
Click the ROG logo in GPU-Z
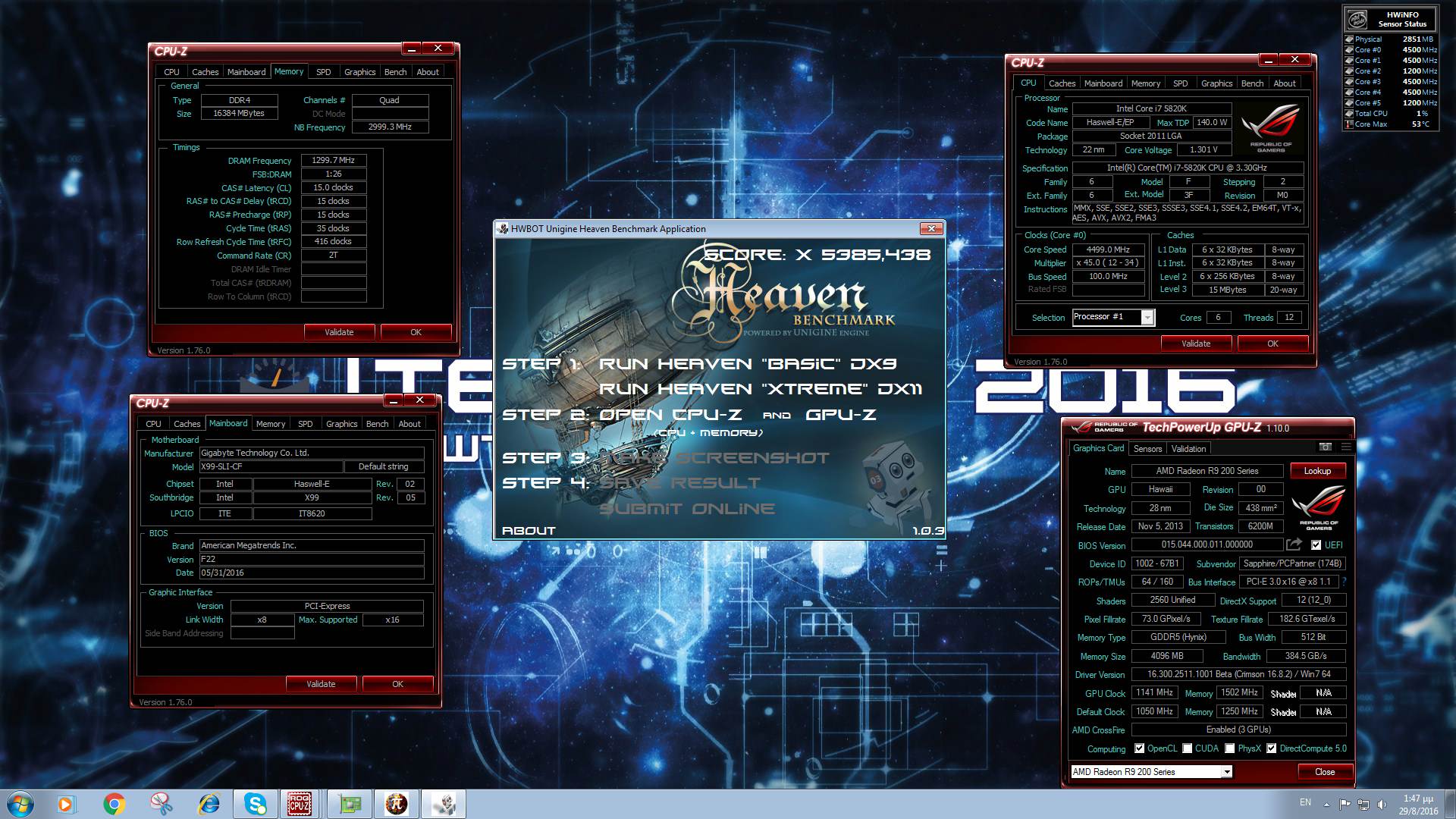pyautogui.click(x=1319, y=507)
